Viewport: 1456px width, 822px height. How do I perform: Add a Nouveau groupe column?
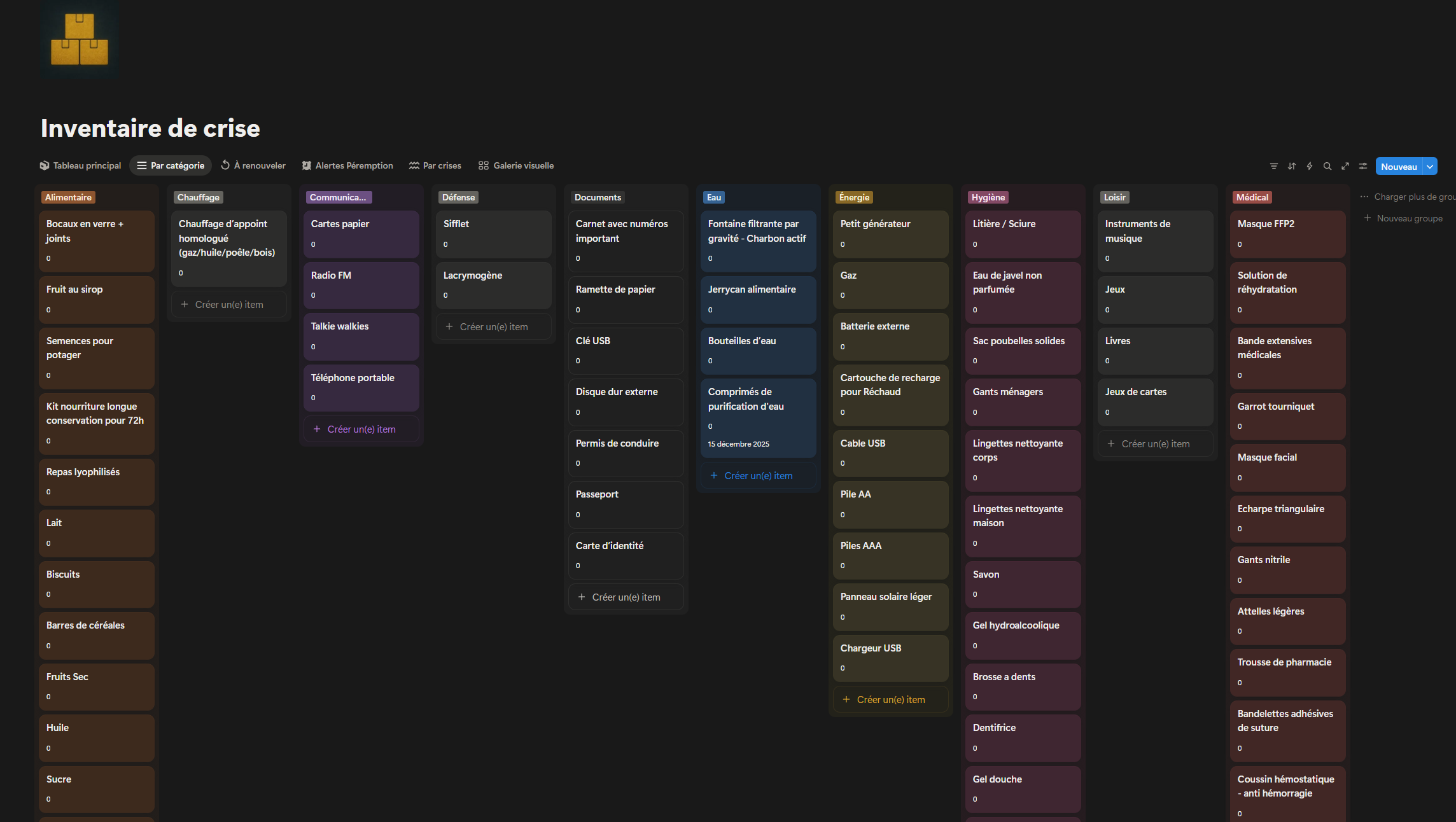pyautogui.click(x=1403, y=218)
